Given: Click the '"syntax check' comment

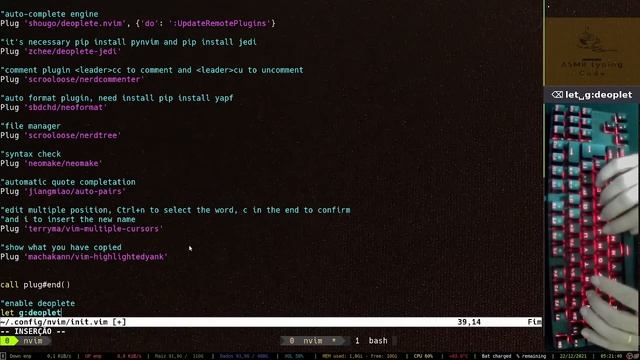Looking at the screenshot, I should pos(30,154).
